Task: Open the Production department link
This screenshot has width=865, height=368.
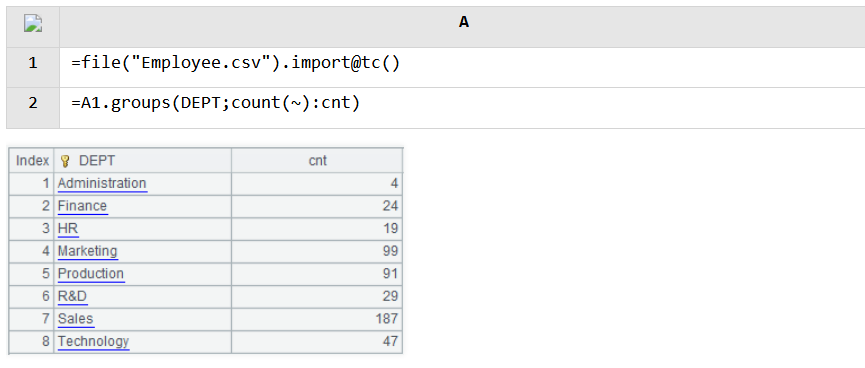Action: (x=91, y=274)
